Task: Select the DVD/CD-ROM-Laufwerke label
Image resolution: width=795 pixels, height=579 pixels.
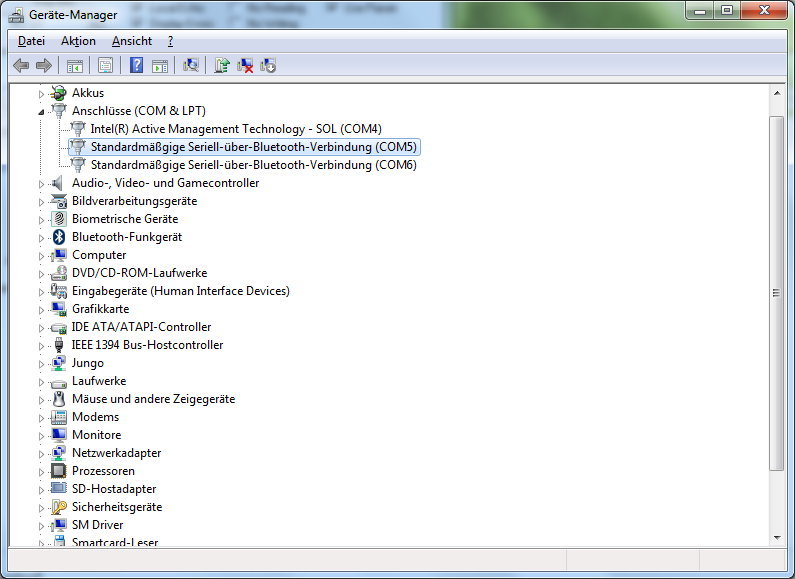Action: click(139, 273)
